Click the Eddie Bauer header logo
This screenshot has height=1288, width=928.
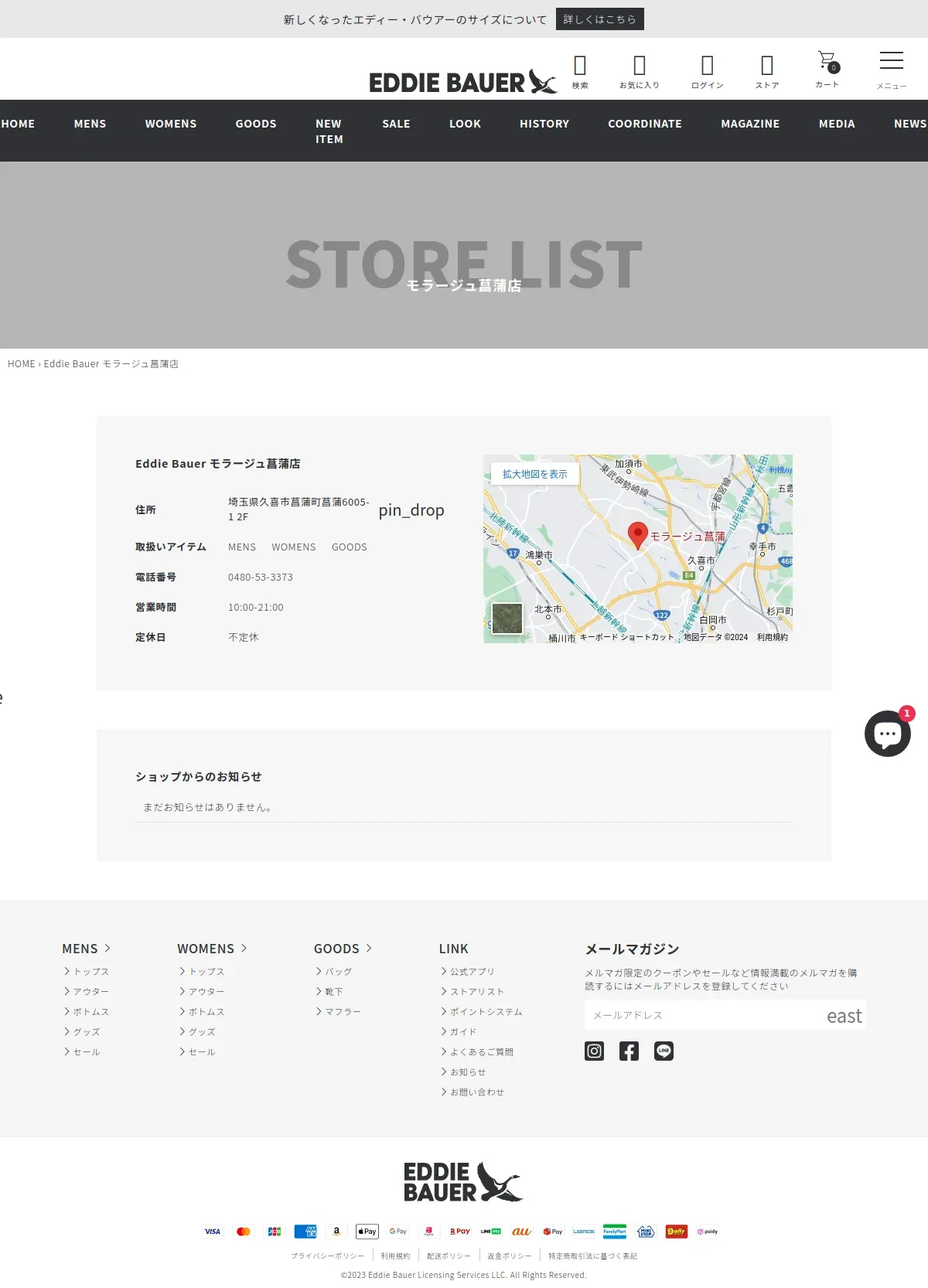[x=462, y=81]
